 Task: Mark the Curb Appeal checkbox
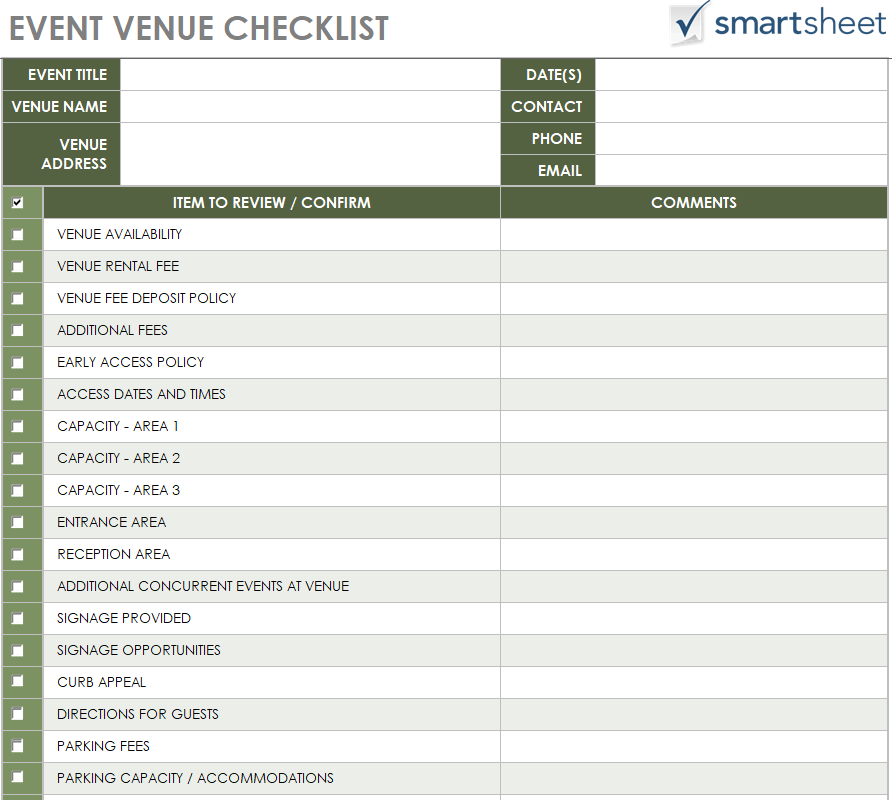(x=18, y=683)
